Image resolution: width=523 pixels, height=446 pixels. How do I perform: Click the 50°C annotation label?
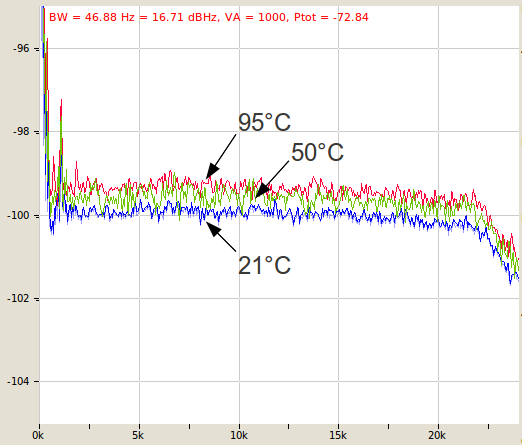point(317,152)
